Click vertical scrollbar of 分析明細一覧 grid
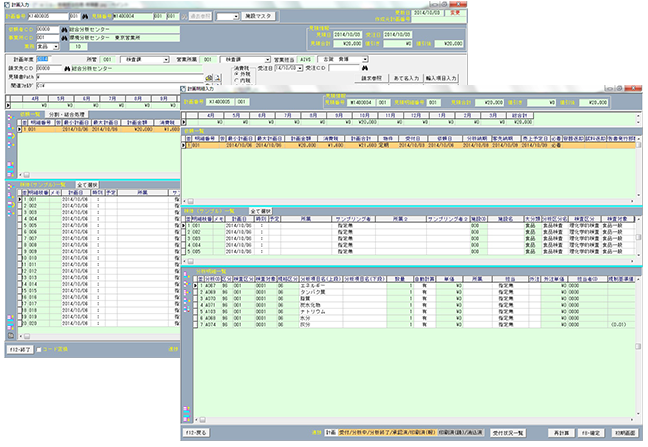Screen dimensions: 648x447 click(638, 349)
